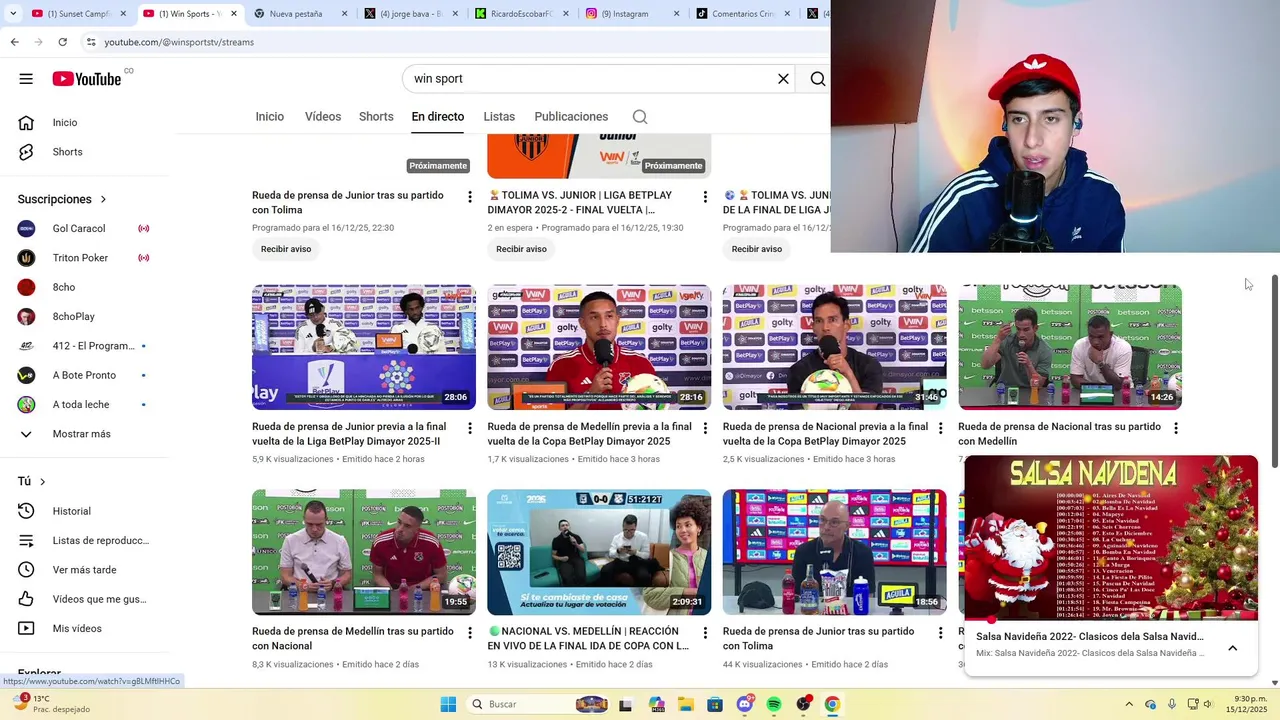1280x720 pixels.
Task: Show hidden icons in system tray
Action: coord(1129,704)
